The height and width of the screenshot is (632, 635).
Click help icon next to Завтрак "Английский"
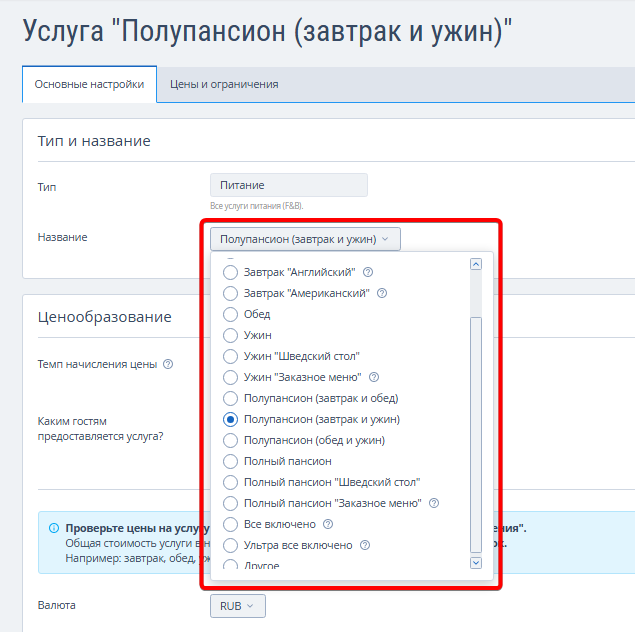[x=368, y=272]
